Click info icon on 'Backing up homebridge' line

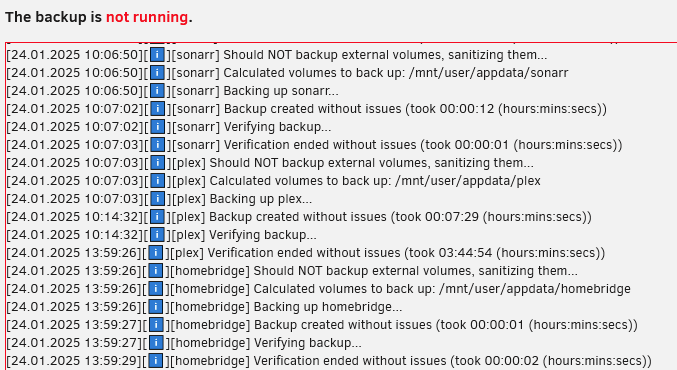tap(156, 307)
